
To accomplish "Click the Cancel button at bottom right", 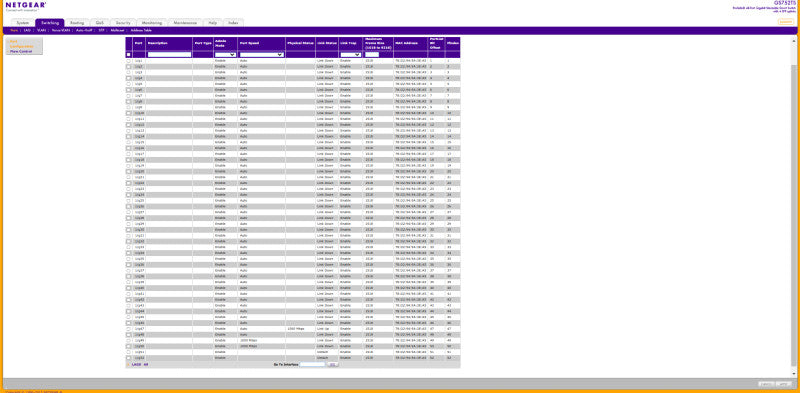I will (x=766, y=384).
